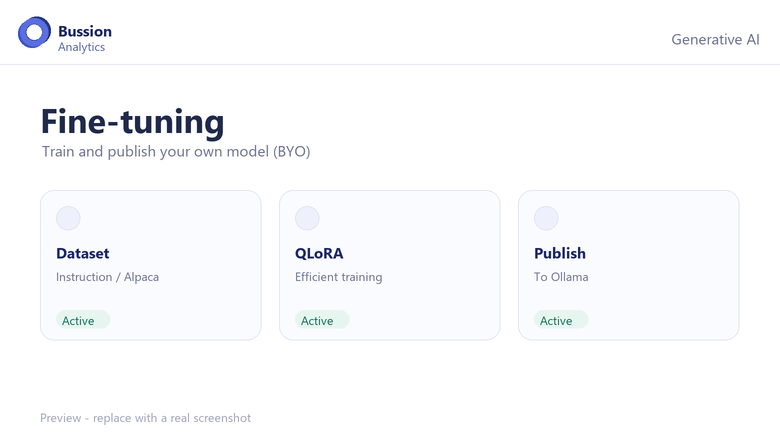Click the Active badge in QLoRA card
Image resolution: width=780 pixels, height=439 pixels.
click(322, 320)
